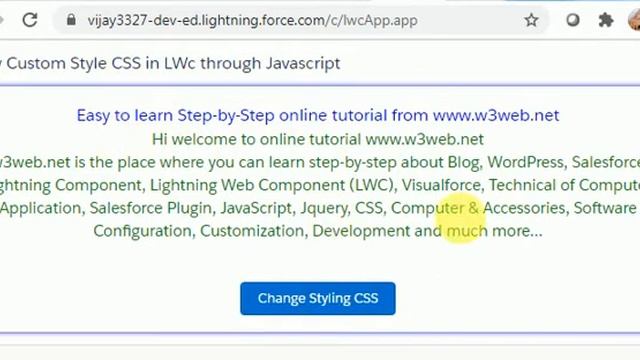Open the circular extension icon in toolbar
This screenshot has height=360, width=640.
click(573, 20)
